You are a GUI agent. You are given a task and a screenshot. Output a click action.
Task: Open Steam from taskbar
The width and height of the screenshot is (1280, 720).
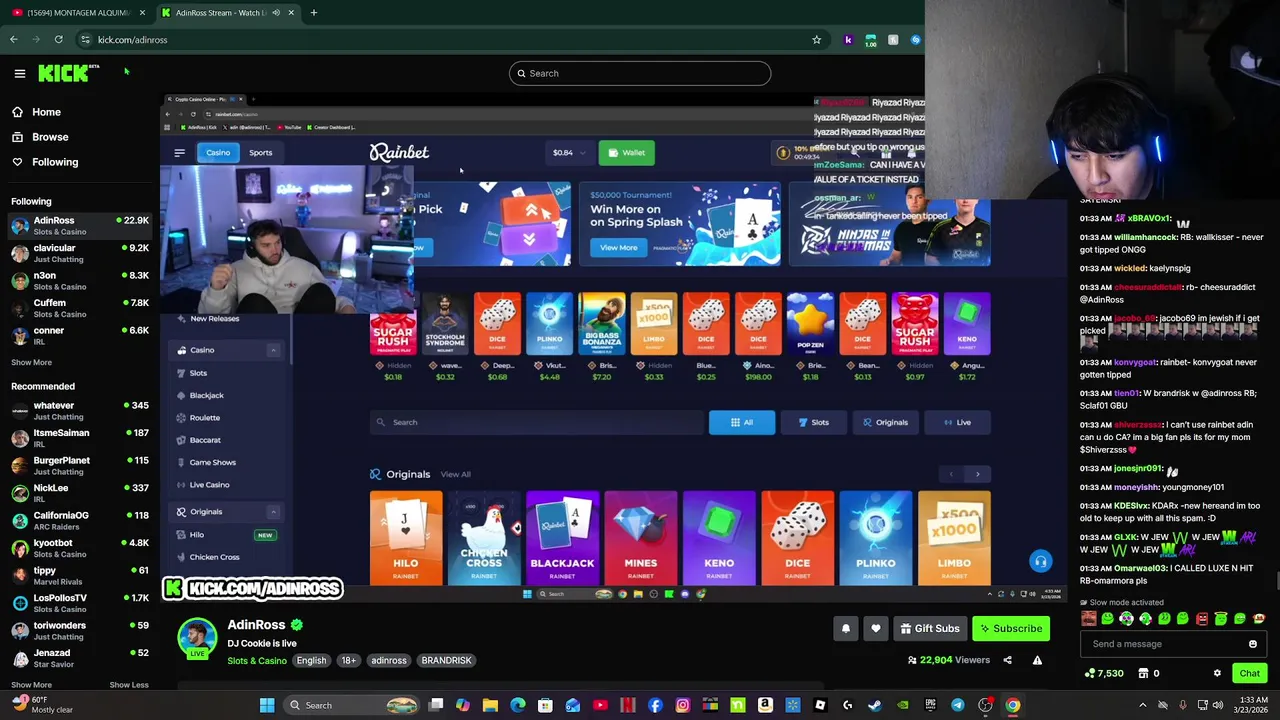pyautogui.click(x=874, y=705)
